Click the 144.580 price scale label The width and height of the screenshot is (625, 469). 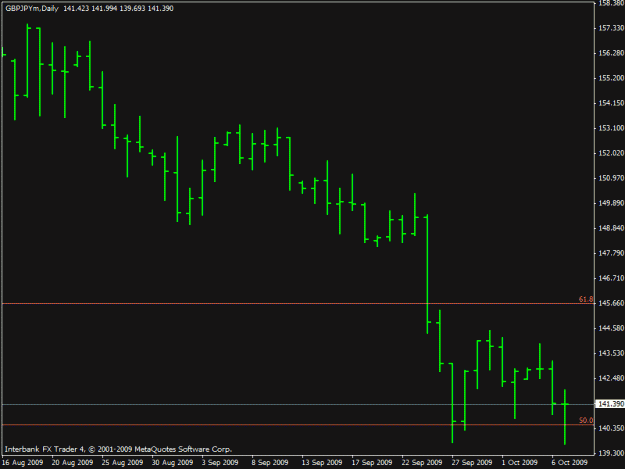pyautogui.click(x=611, y=328)
